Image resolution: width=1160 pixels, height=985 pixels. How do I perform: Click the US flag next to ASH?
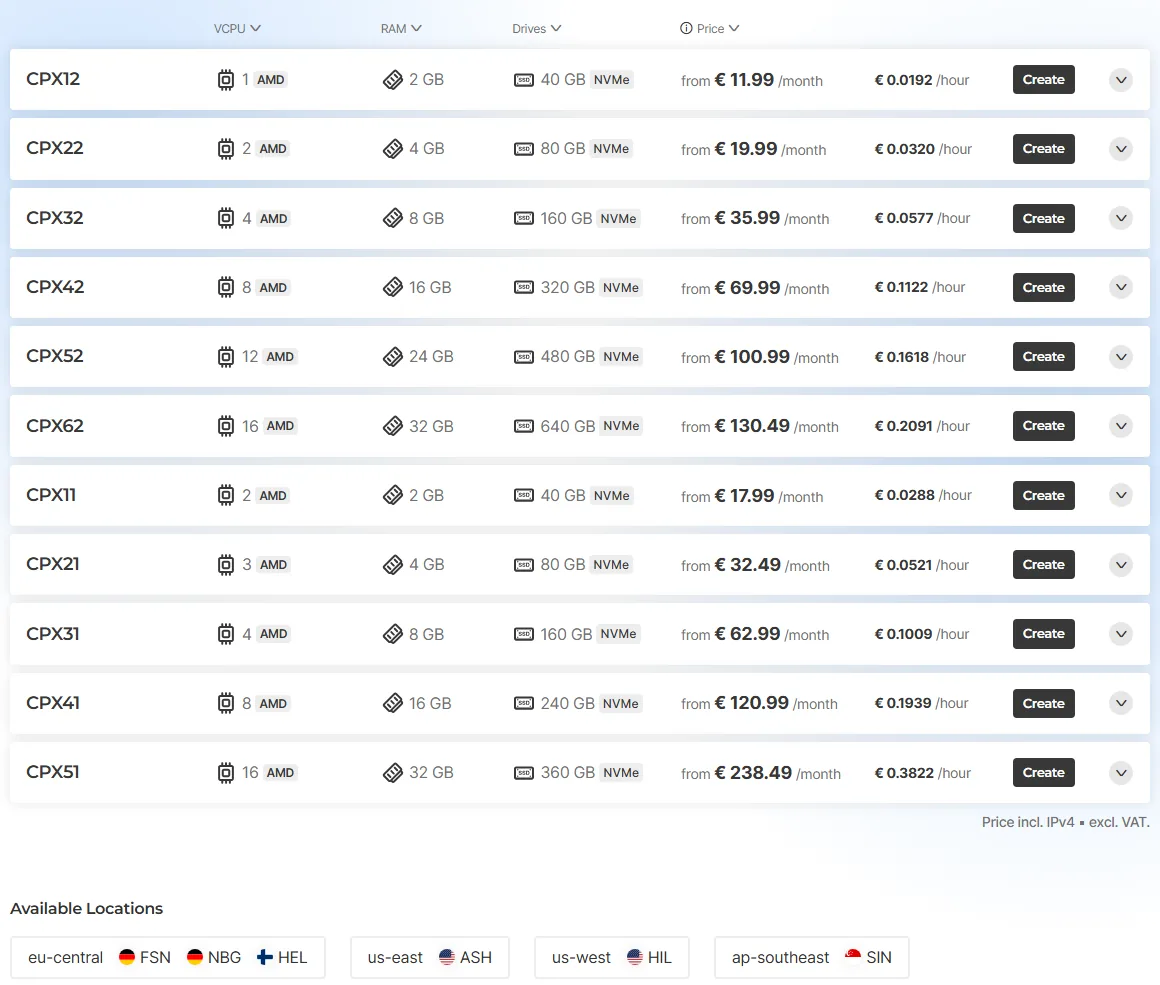point(447,957)
